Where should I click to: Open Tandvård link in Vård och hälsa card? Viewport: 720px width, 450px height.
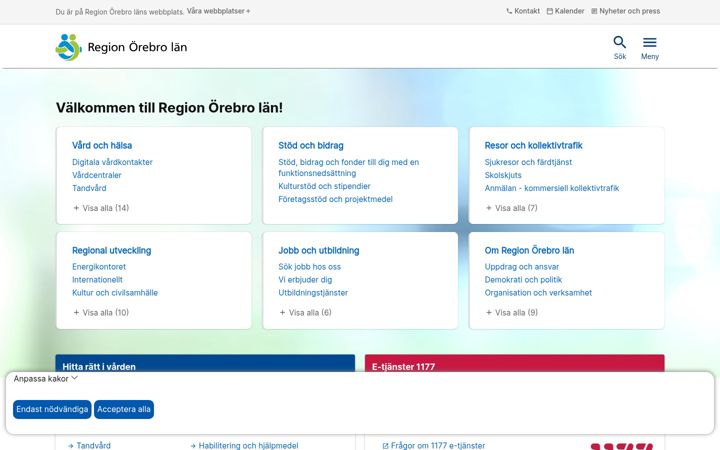[89, 188]
